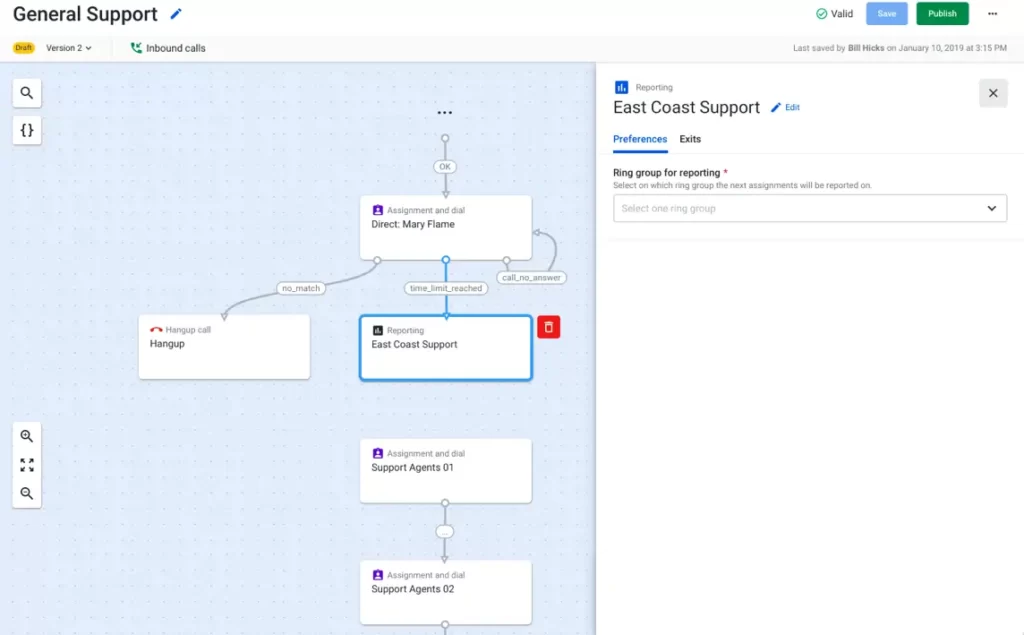This screenshot has height=635, width=1024.
Task: Click Edit link beside East Coast Support
Action: coord(786,108)
